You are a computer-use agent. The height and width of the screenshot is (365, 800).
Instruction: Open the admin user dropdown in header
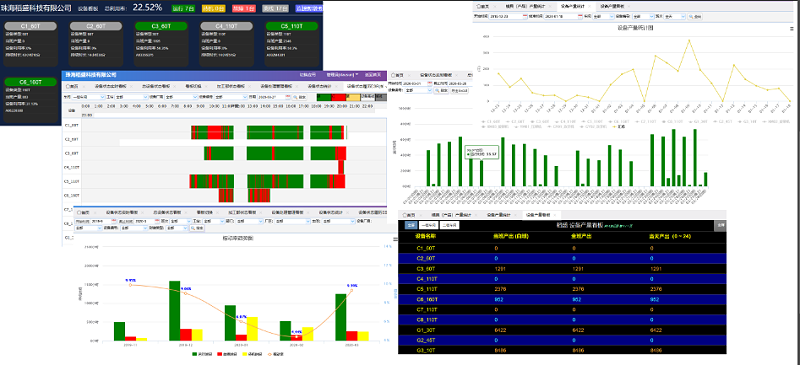342,75
